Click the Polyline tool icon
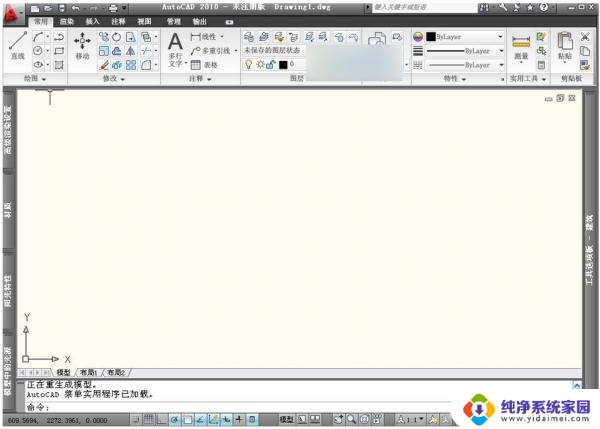The width and height of the screenshot is (600, 429). tap(59, 37)
